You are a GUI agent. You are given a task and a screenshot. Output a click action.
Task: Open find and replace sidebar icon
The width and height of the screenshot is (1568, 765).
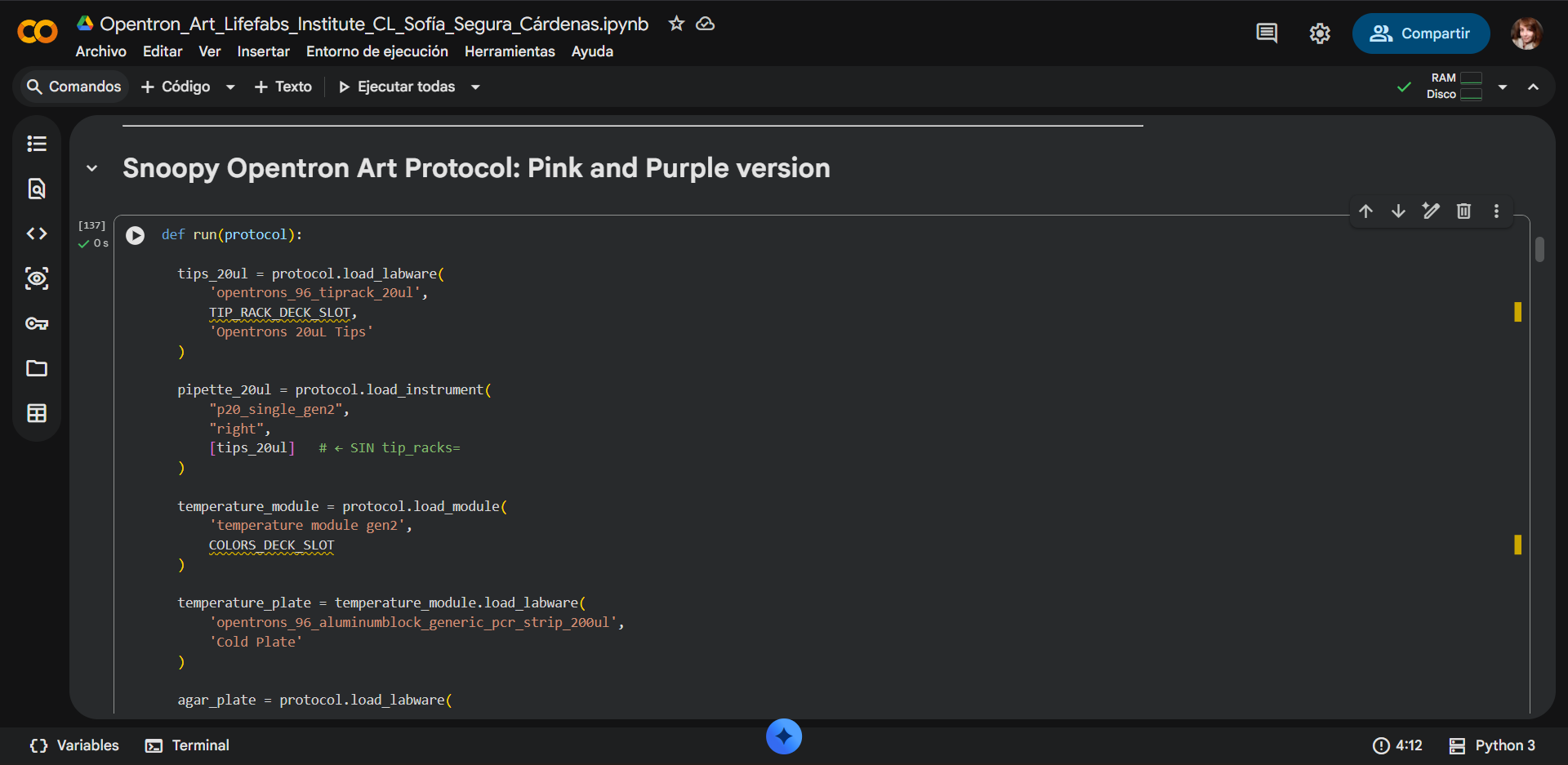tap(37, 189)
